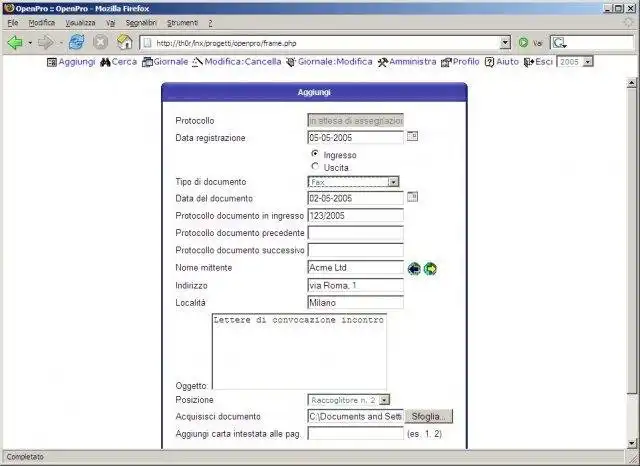The image size is (640, 466).
Task: Click the Protocollo documento precedente field
Action: (x=356, y=233)
